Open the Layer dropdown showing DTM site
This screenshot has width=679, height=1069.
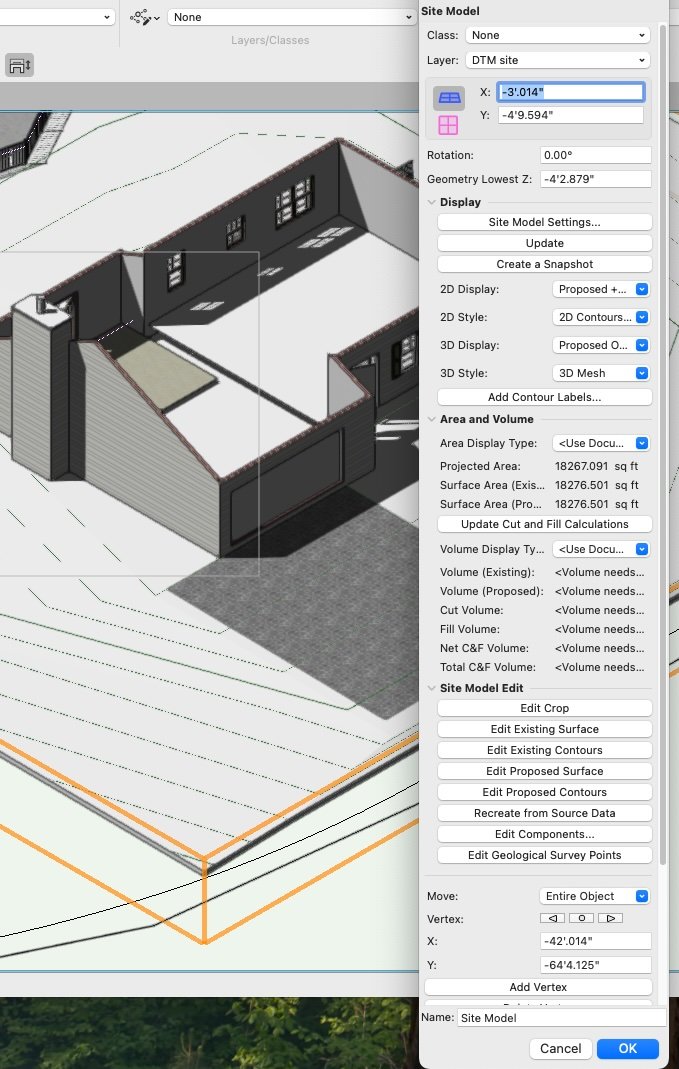tap(558, 60)
